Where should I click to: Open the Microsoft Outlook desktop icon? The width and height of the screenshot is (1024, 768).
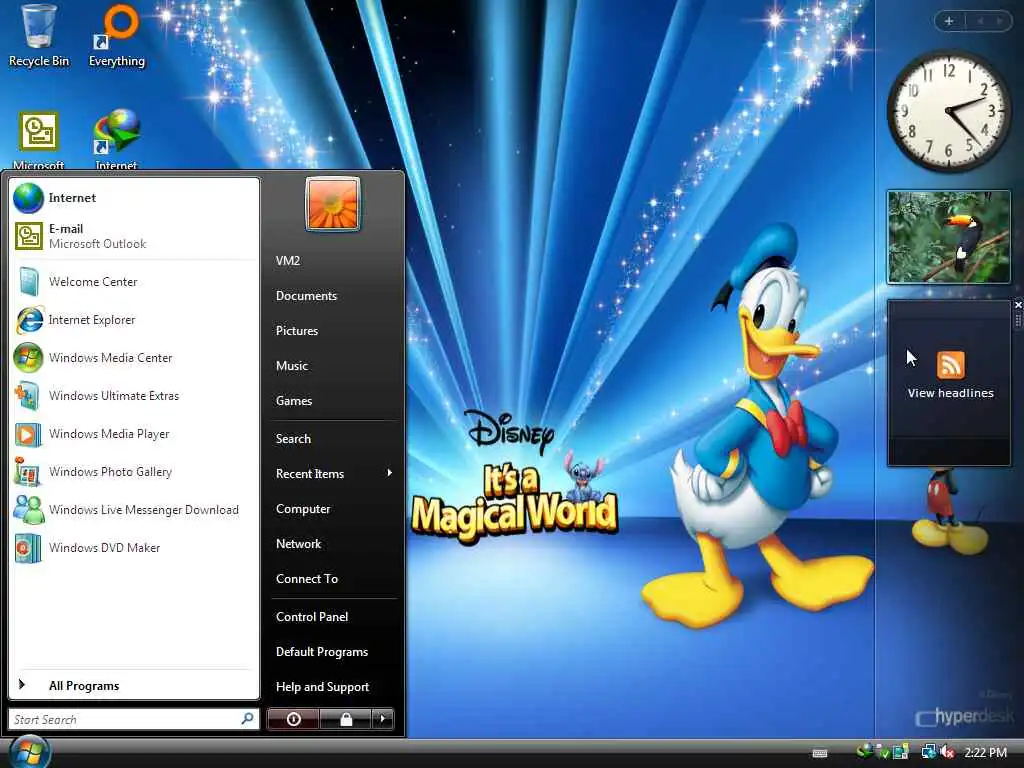(39, 140)
